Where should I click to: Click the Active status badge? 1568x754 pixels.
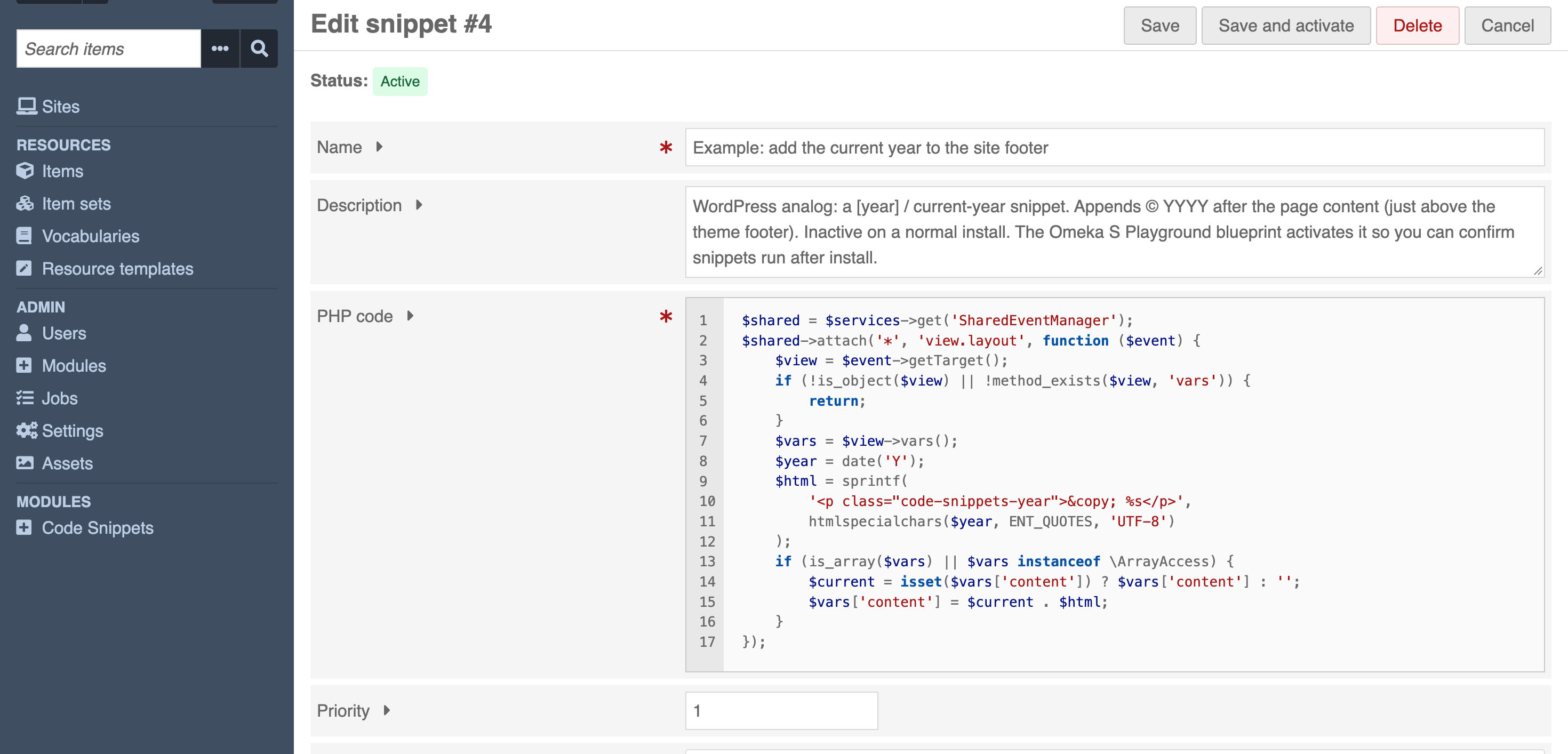pyautogui.click(x=400, y=81)
